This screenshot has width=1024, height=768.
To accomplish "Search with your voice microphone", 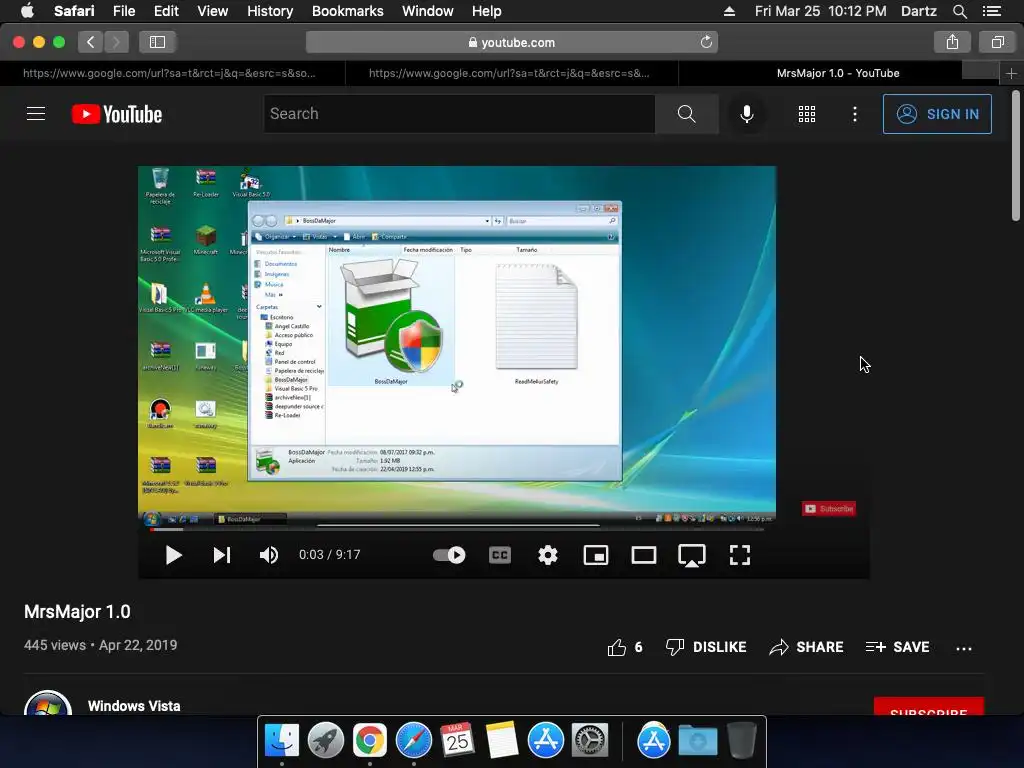I will (746, 114).
